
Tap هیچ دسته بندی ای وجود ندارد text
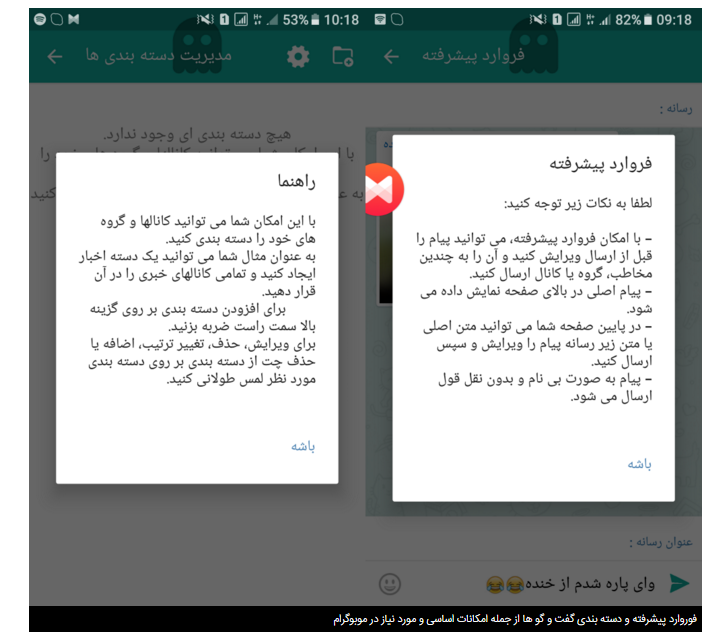(x=197, y=134)
